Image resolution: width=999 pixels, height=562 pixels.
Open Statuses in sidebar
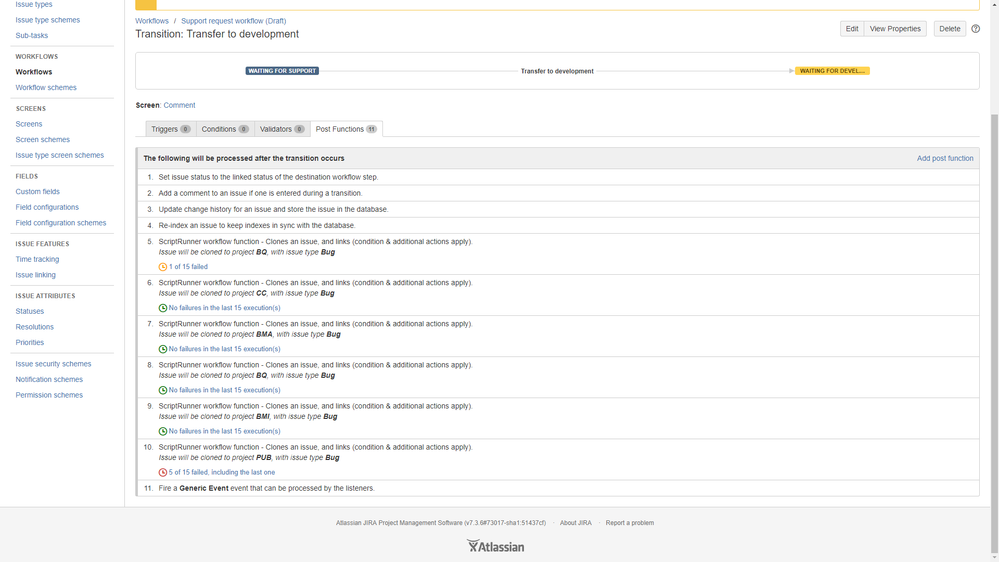click(x=30, y=312)
